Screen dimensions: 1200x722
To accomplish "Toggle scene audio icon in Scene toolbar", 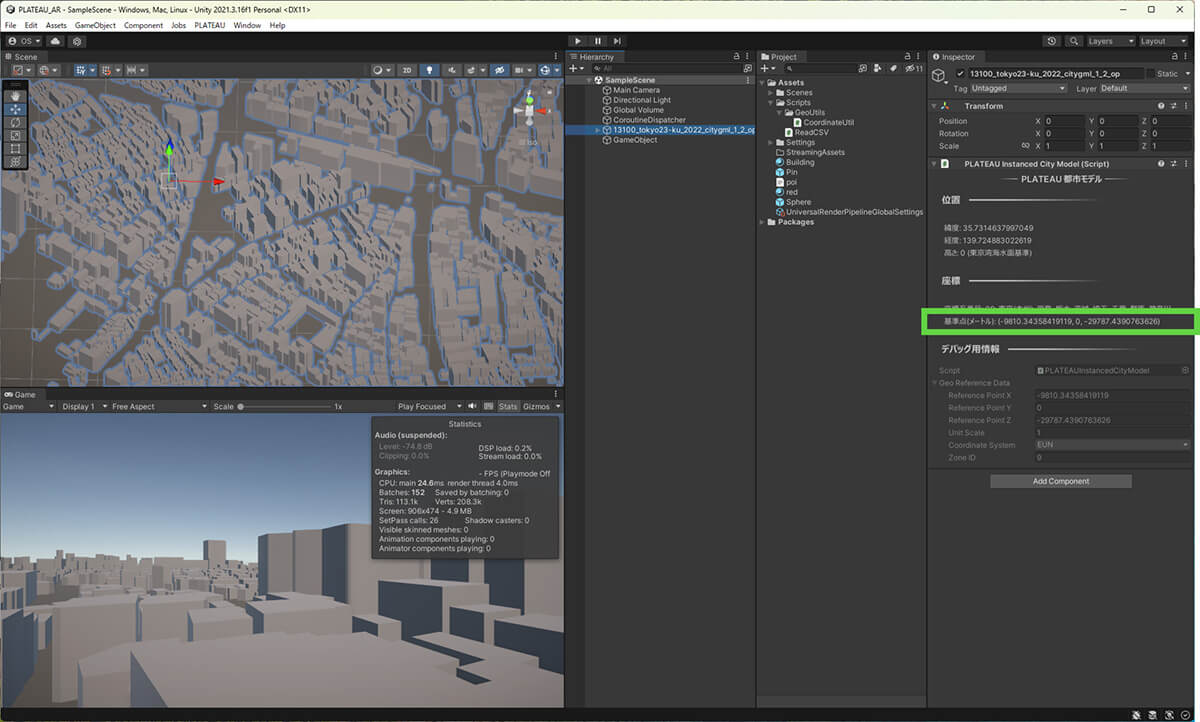I will click(x=453, y=70).
